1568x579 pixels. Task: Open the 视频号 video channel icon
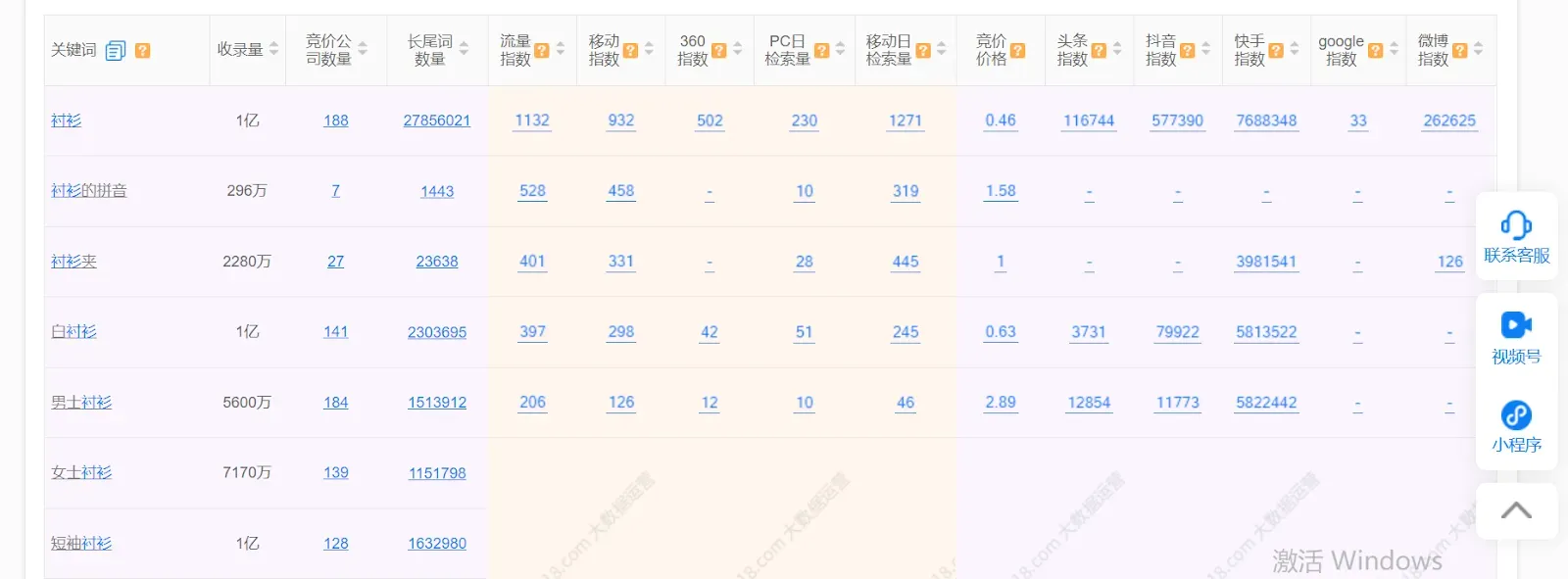pos(1516,325)
